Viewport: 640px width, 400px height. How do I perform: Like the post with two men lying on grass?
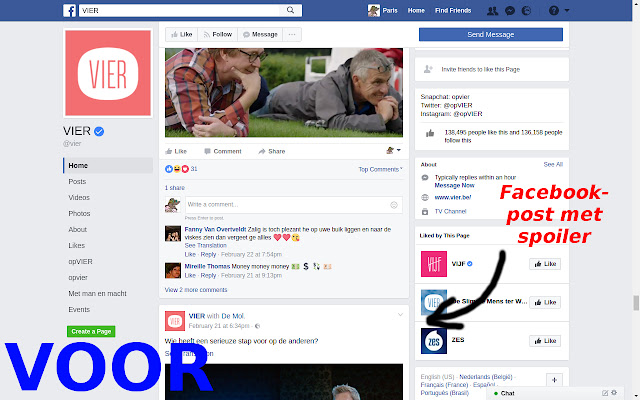176,151
